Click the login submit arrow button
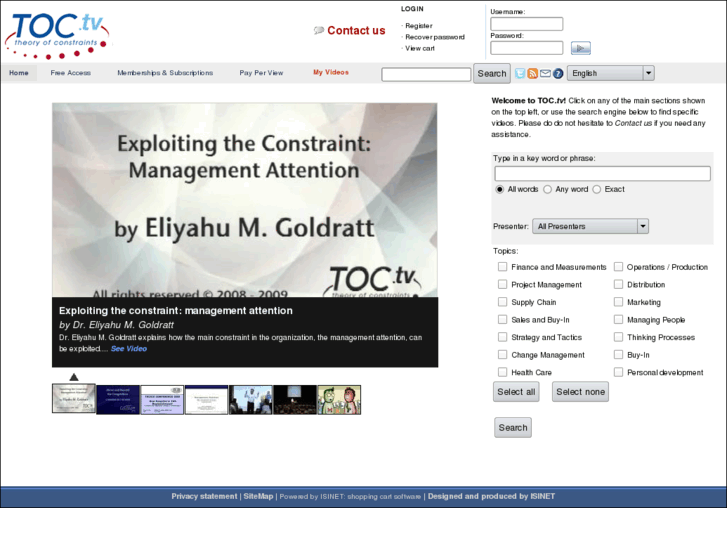This screenshot has height=545, width=727. coord(580,48)
